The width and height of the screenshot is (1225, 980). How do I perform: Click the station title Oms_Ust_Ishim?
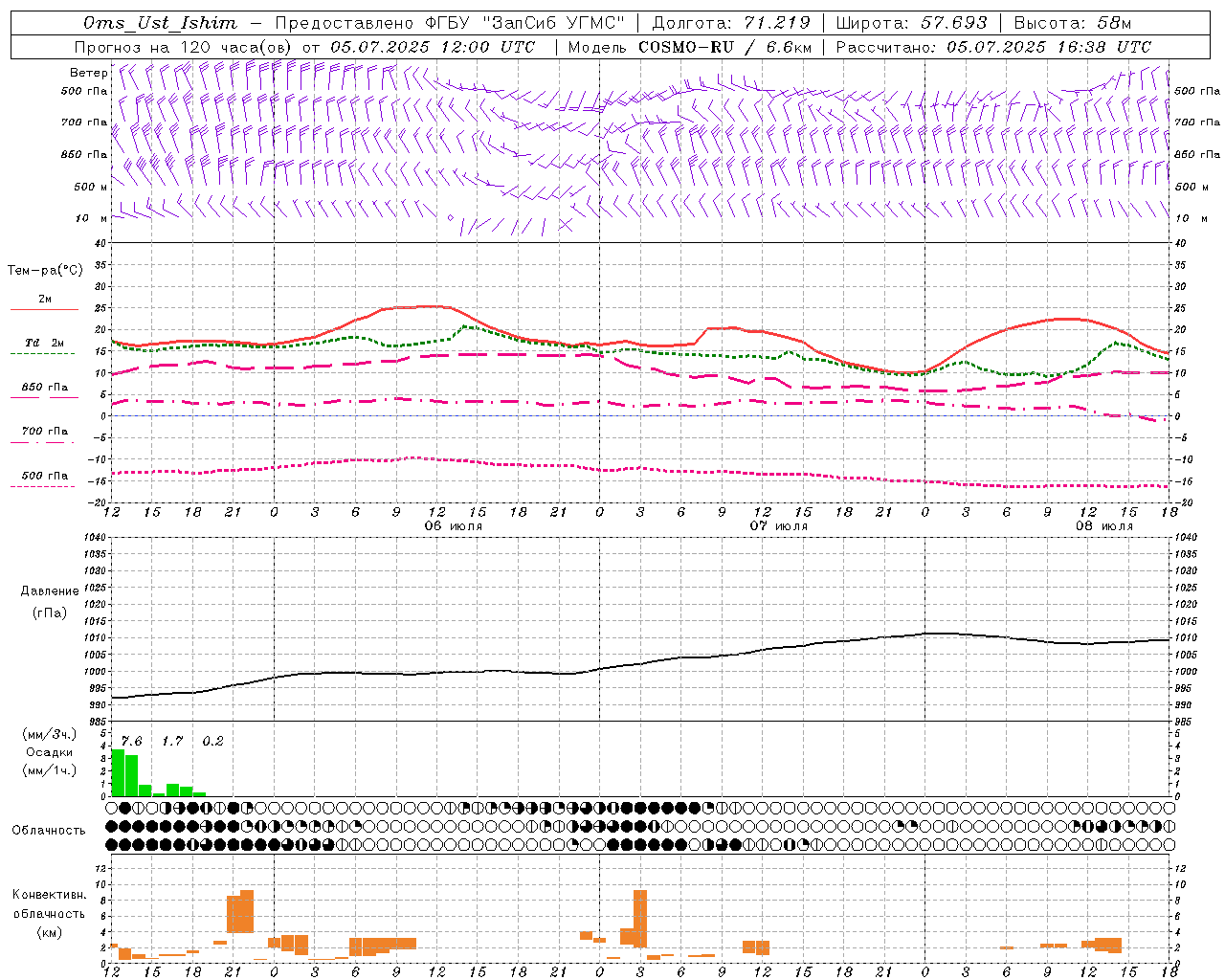160,23
